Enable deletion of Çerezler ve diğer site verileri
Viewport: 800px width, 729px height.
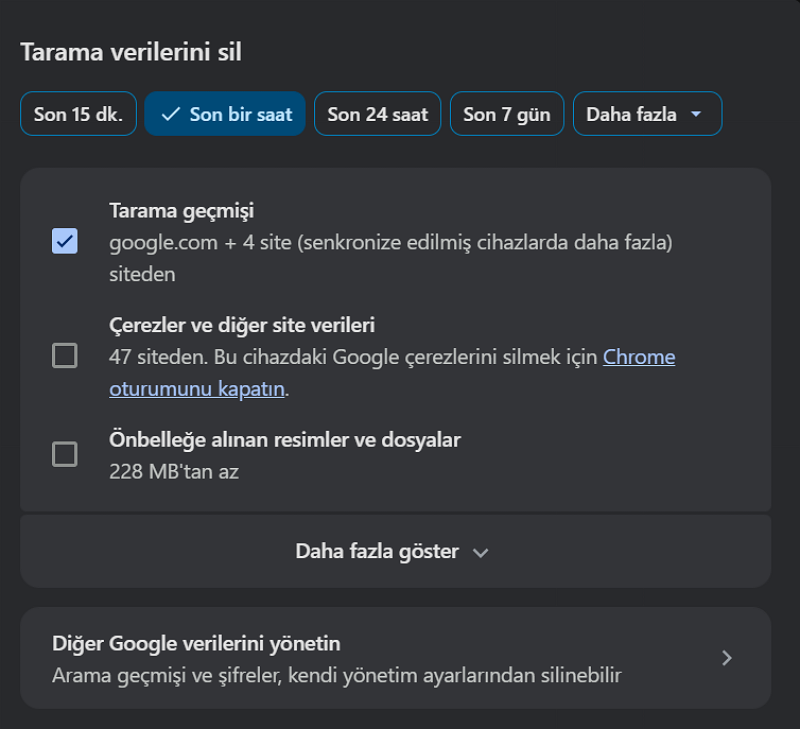(64, 355)
